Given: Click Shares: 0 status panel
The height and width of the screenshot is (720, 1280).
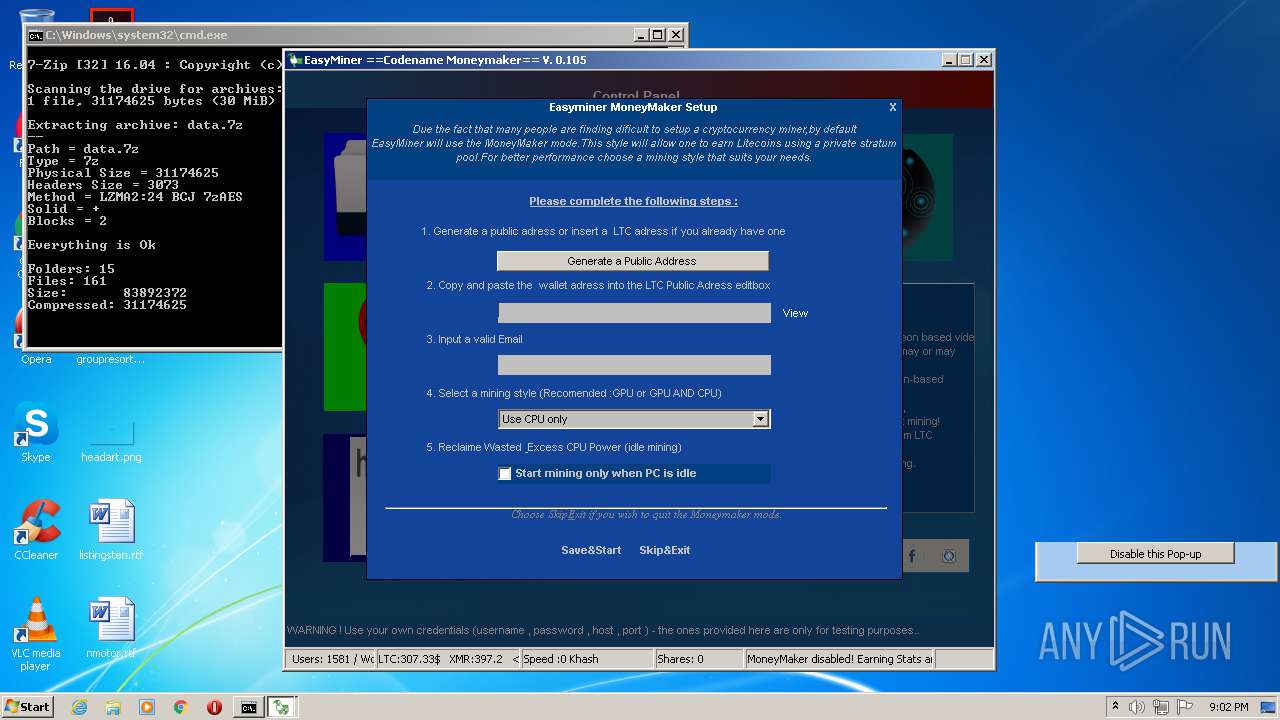Looking at the screenshot, I should click(698, 659).
